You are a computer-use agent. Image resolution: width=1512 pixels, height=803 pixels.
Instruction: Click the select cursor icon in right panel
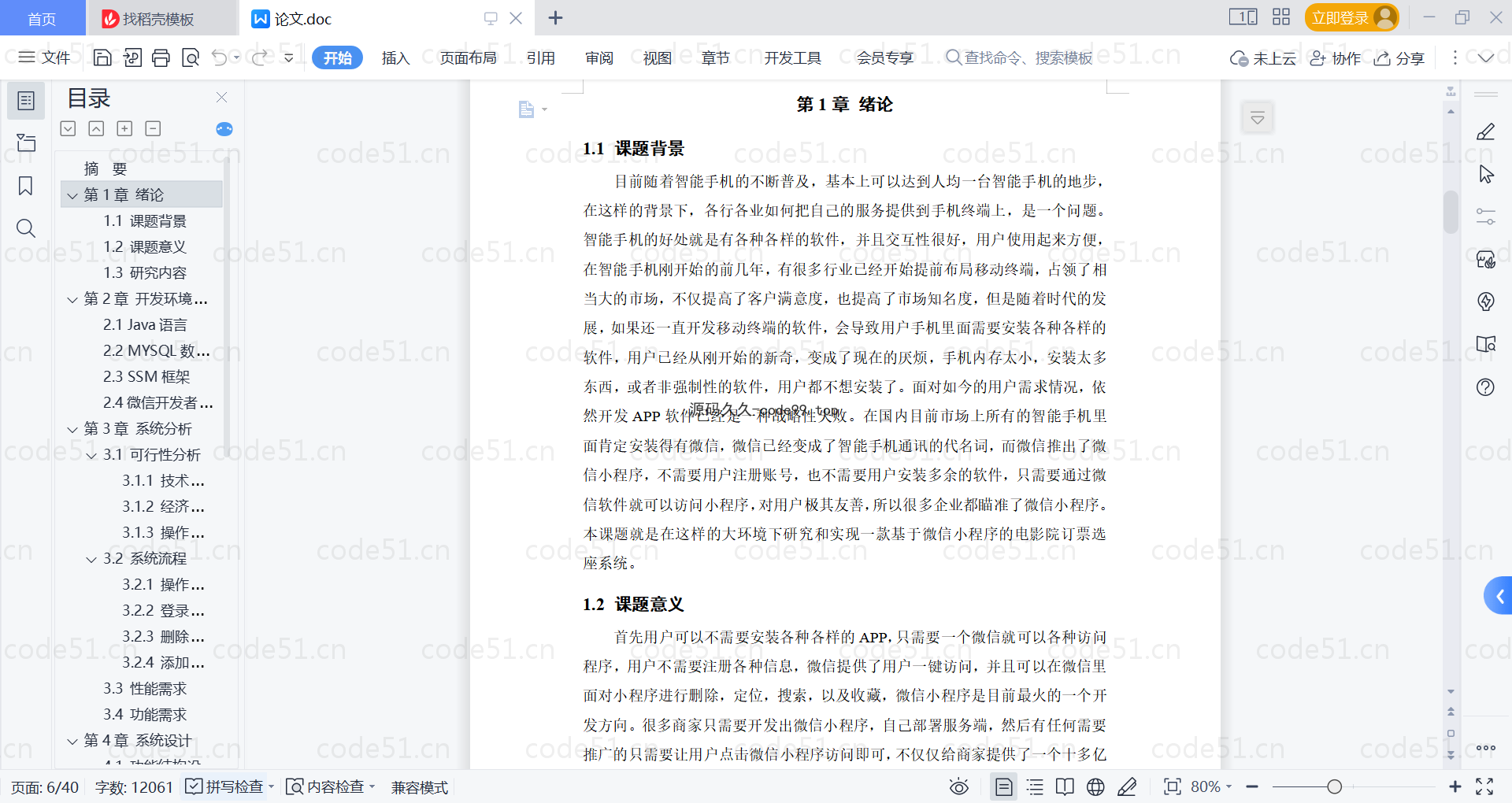point(1486,174)
